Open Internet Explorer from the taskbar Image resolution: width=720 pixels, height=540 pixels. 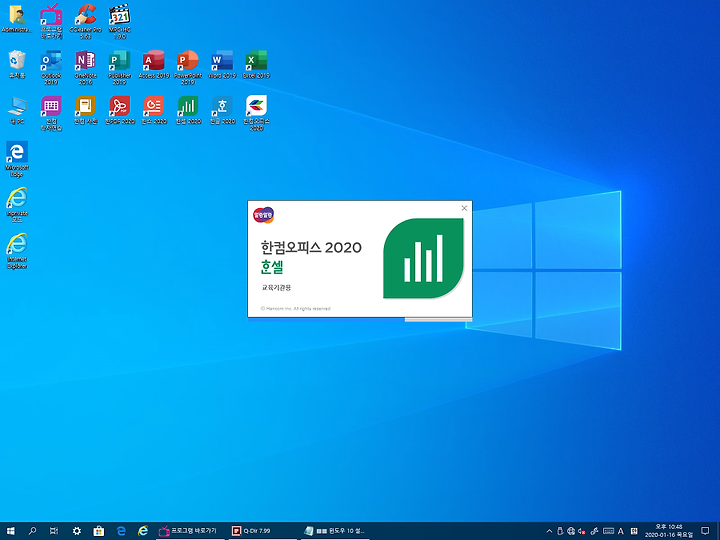pos(143,531)
